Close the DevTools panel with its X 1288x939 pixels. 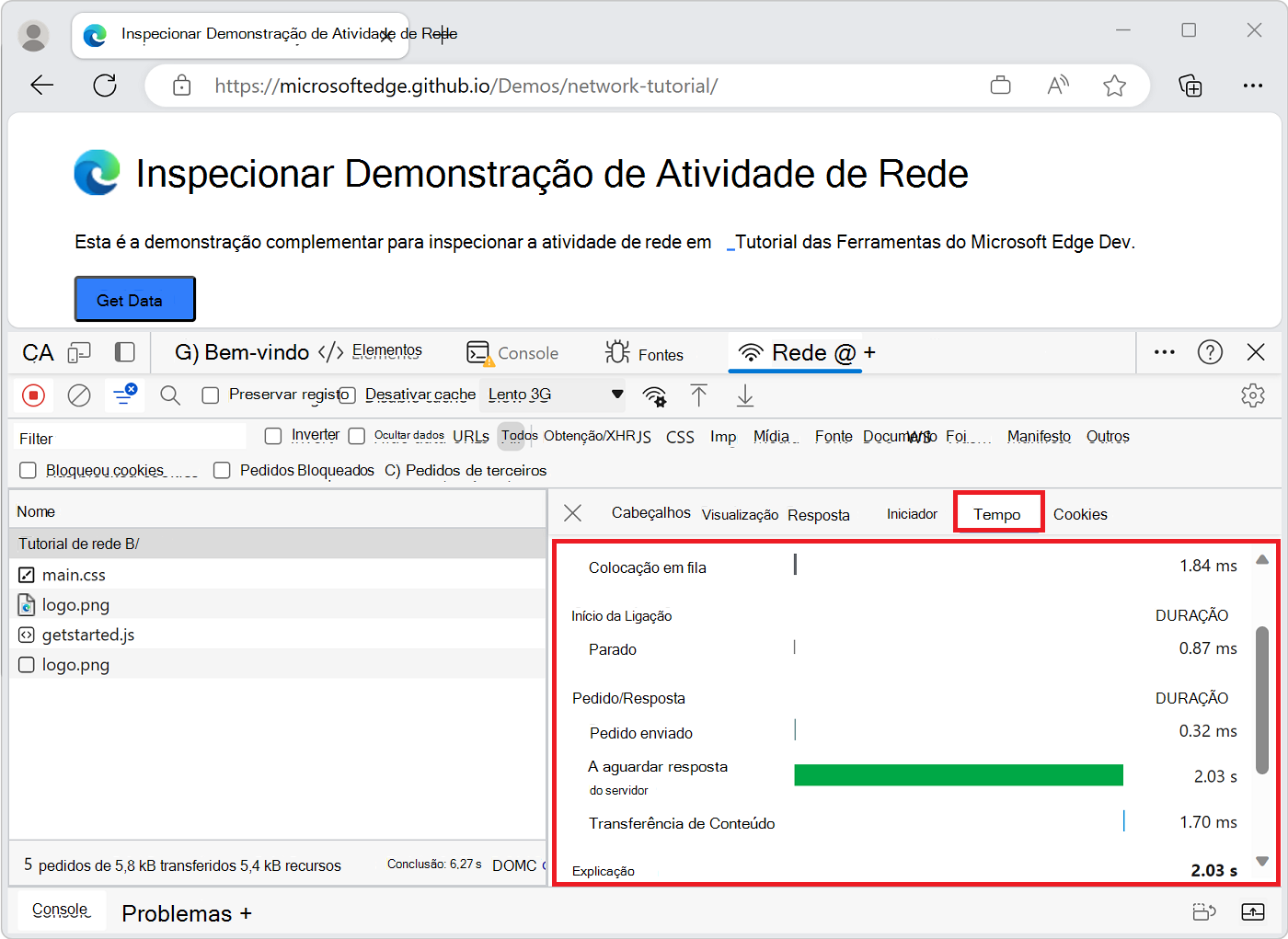click(1256, 352)
